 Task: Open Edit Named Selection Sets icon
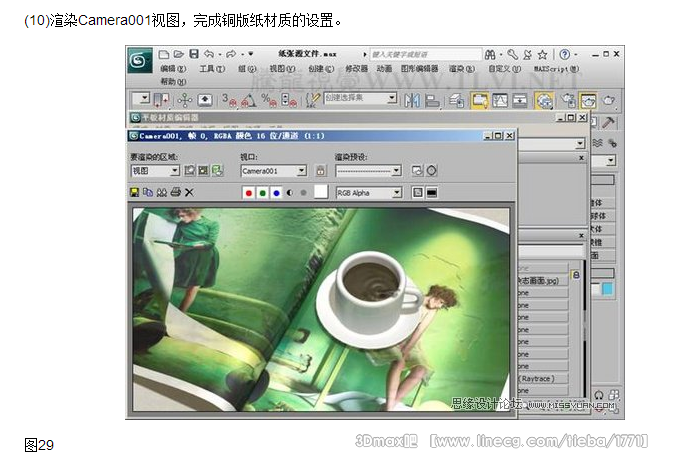312,100
